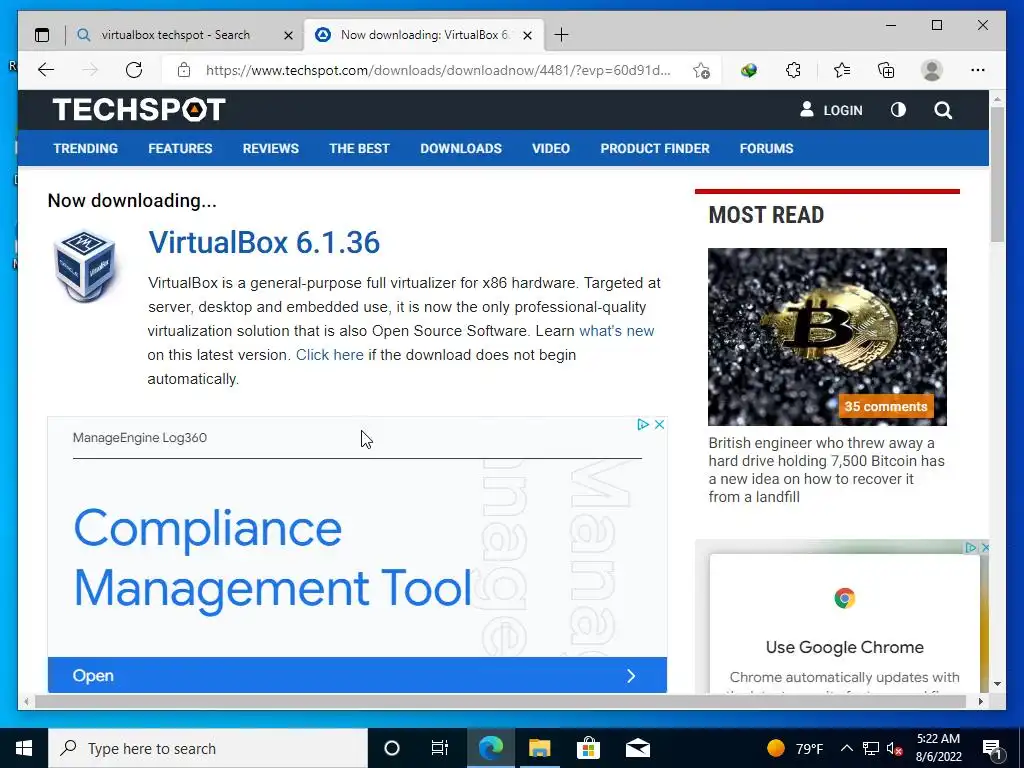Open the Windows Start menu
The width and height of the screenshot is (1024, 768).
point(24,748)
